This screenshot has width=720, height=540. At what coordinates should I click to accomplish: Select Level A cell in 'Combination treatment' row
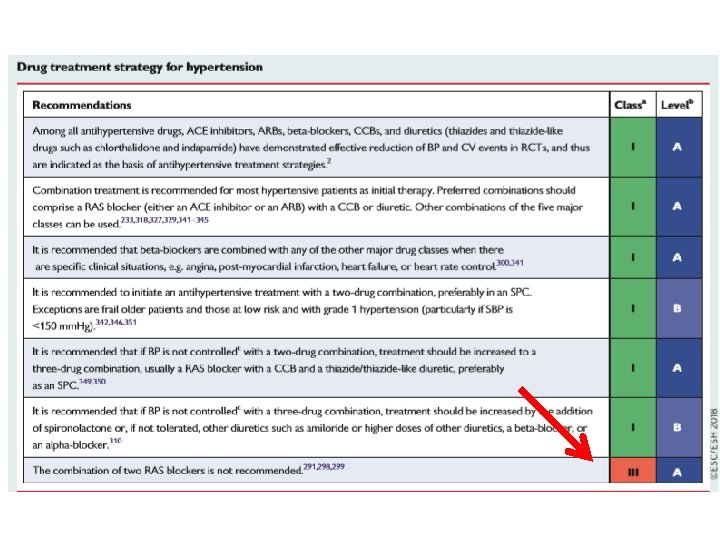click(679, 207)
